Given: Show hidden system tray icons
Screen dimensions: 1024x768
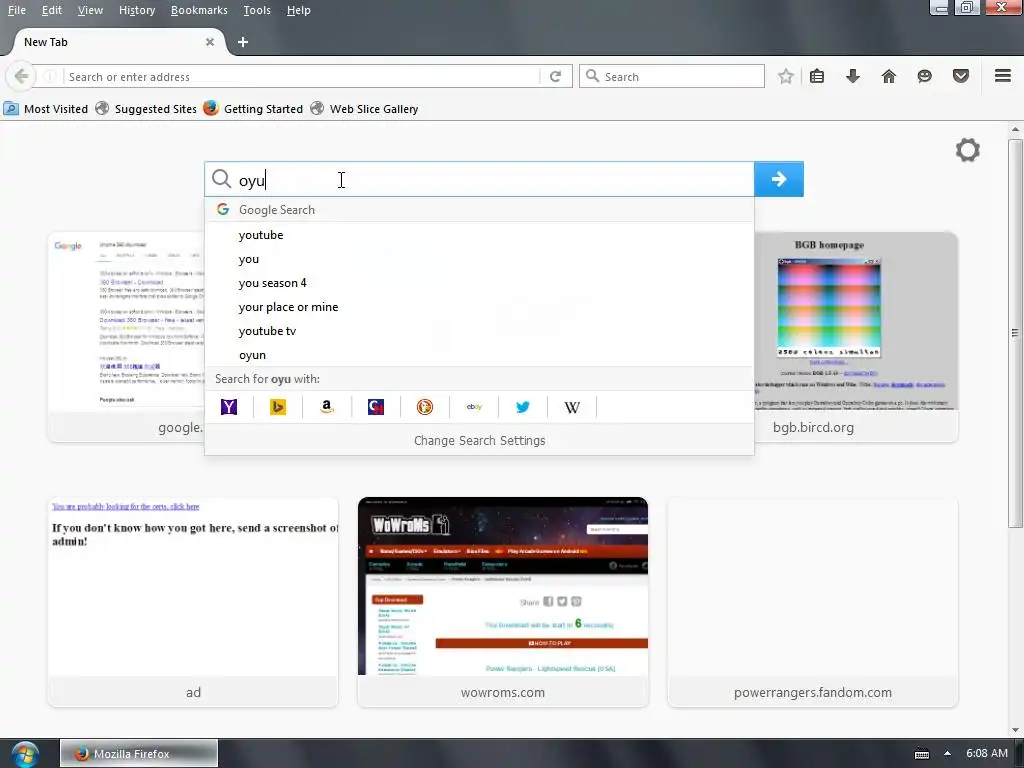Looking at the screenshot, I should tap(947, 753).
